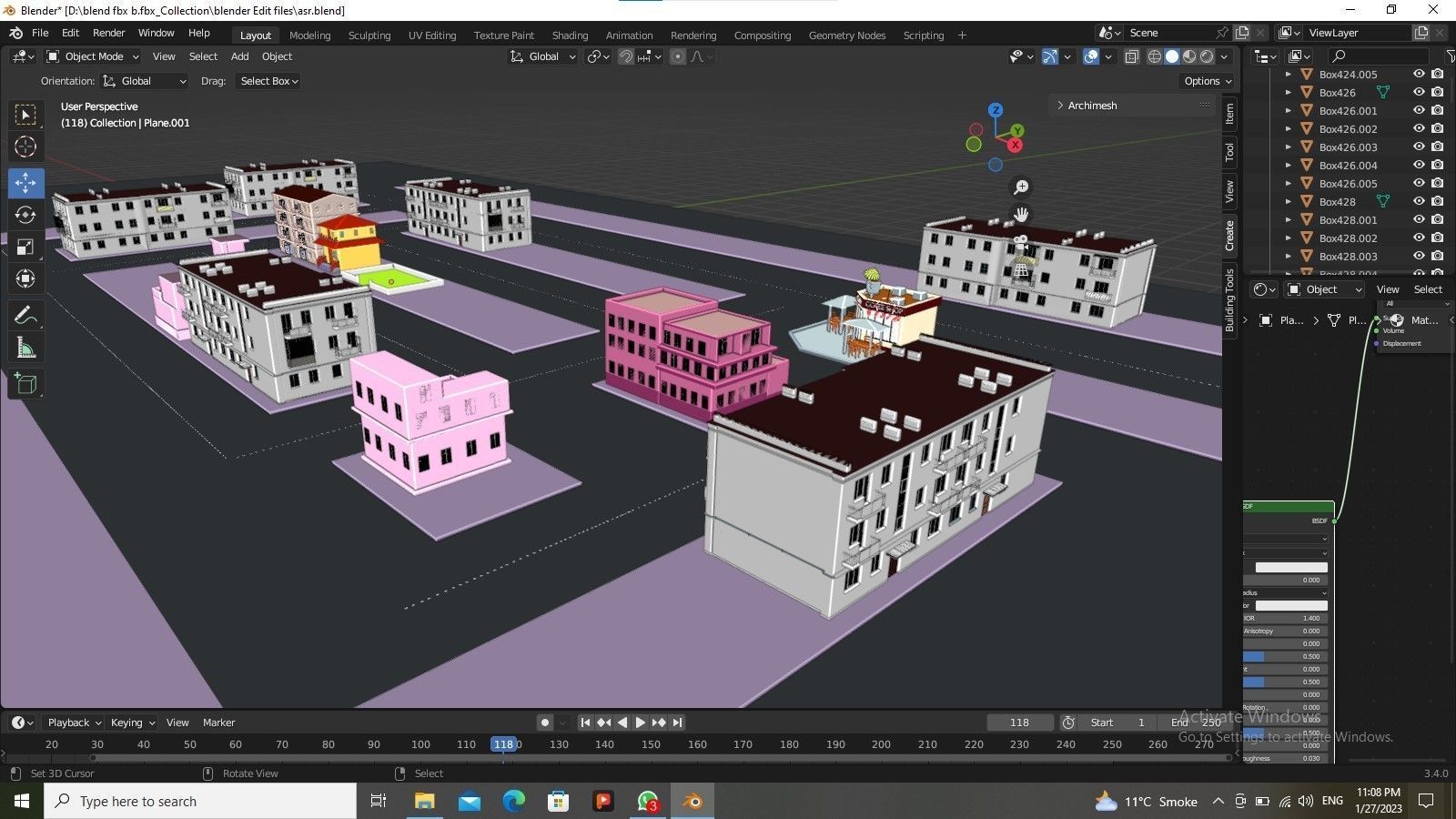
Task: Expand the Box428.003 outliner item
Action: click(x=1288, y=257)
